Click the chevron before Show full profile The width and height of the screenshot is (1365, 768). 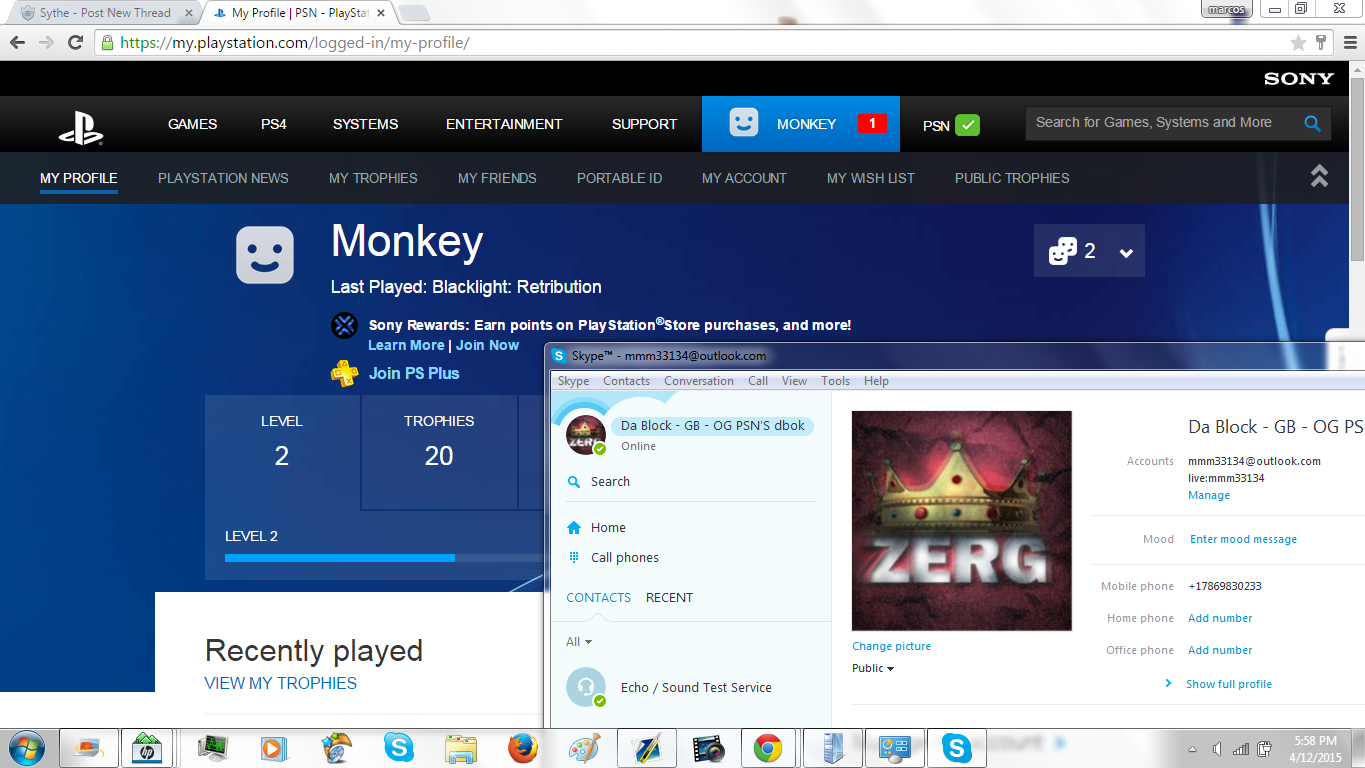click(x=1168, y=684)
